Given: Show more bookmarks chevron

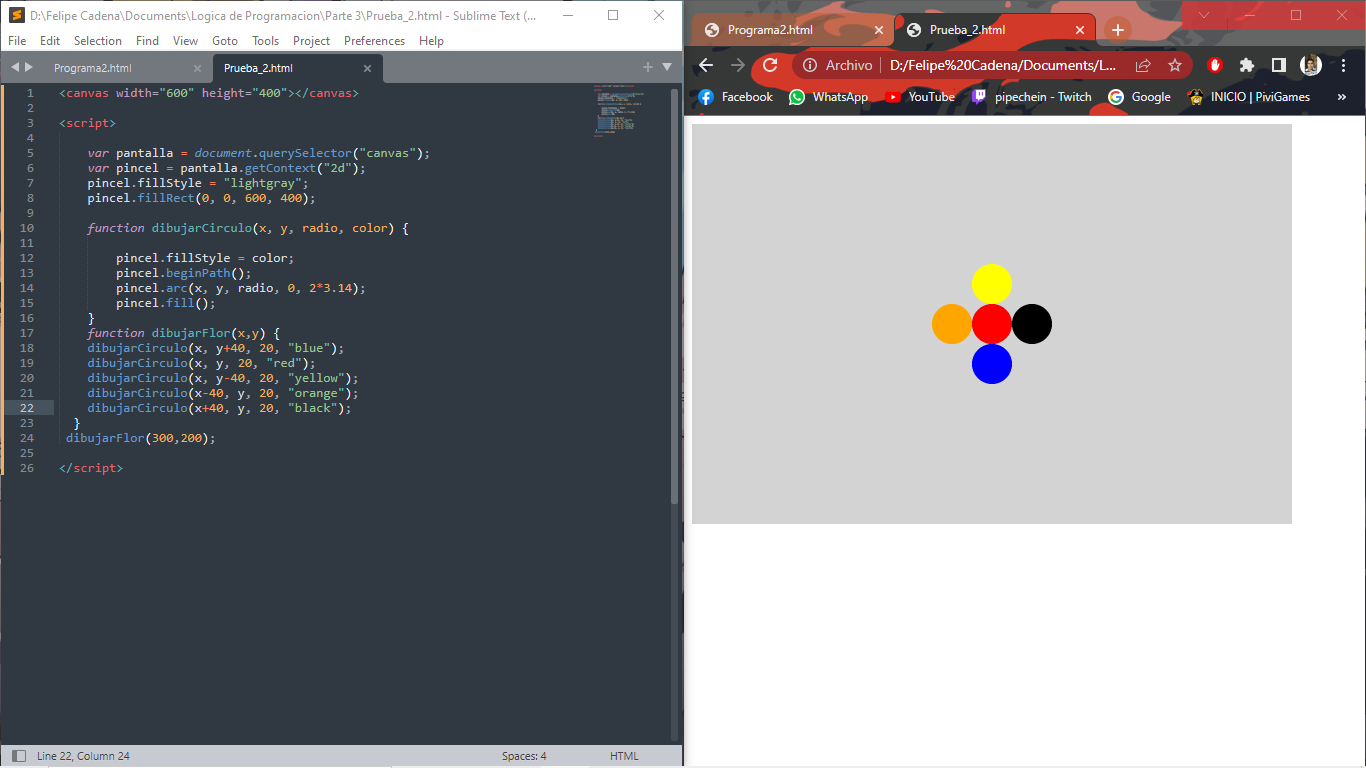Looking at the screenshot, I should click(x=1342, y=97).
